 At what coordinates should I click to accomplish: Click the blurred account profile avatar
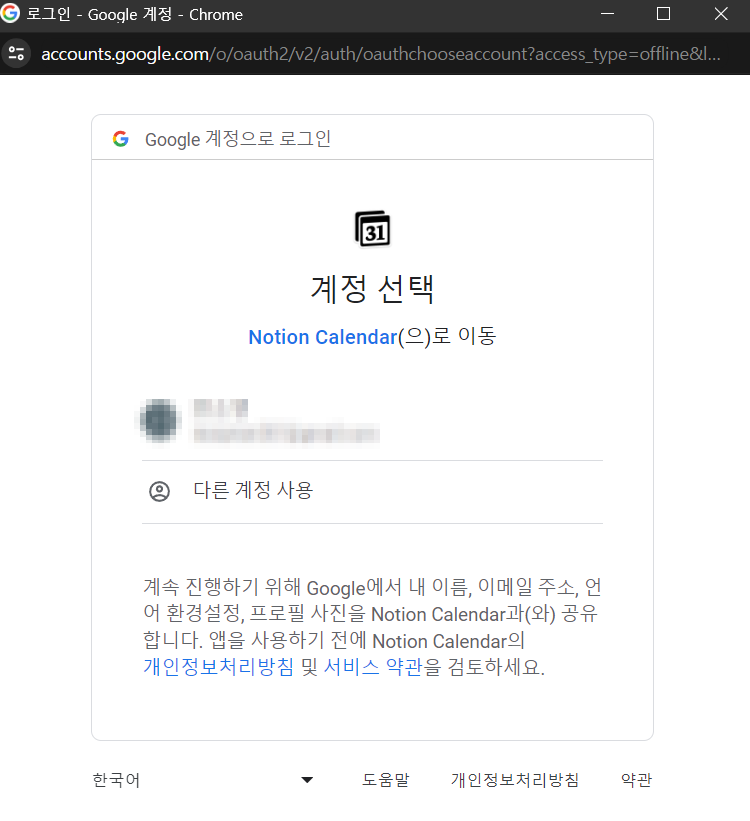pyautogui.click(x=160, y=420)
